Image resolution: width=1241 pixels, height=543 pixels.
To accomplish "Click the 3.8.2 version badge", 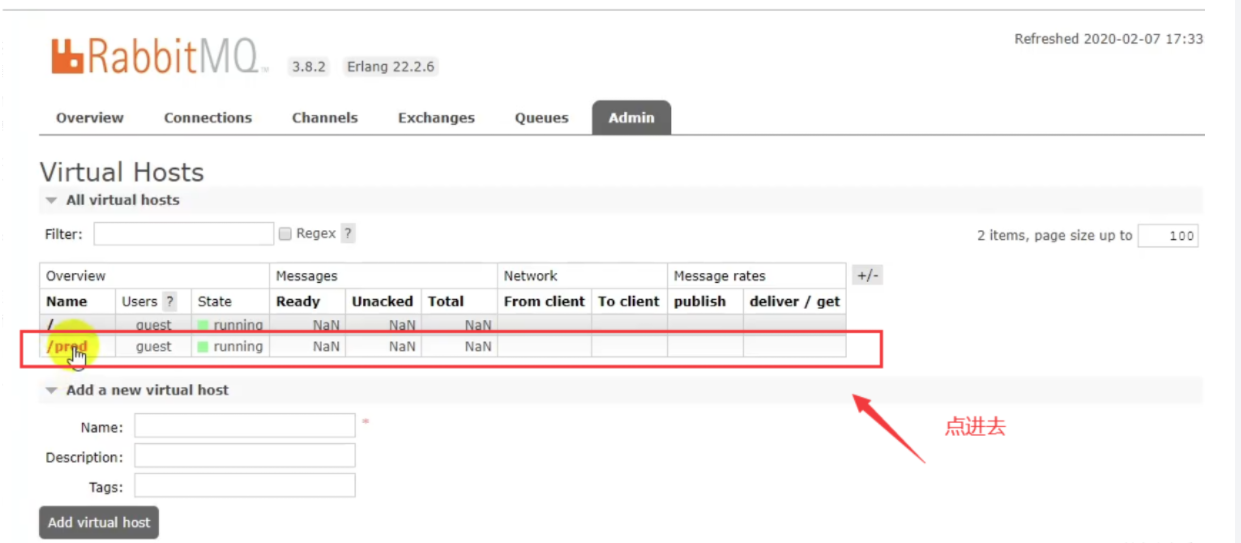I will (x=309, y=67).
